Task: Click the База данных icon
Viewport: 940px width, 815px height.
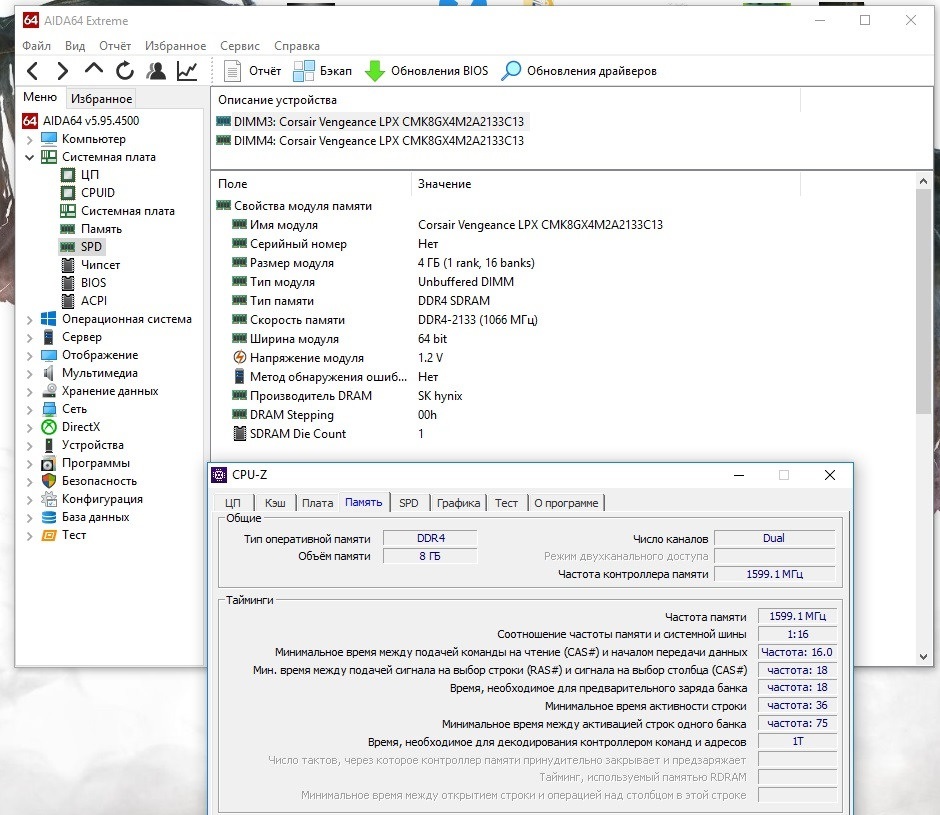Action: (49, 517)
